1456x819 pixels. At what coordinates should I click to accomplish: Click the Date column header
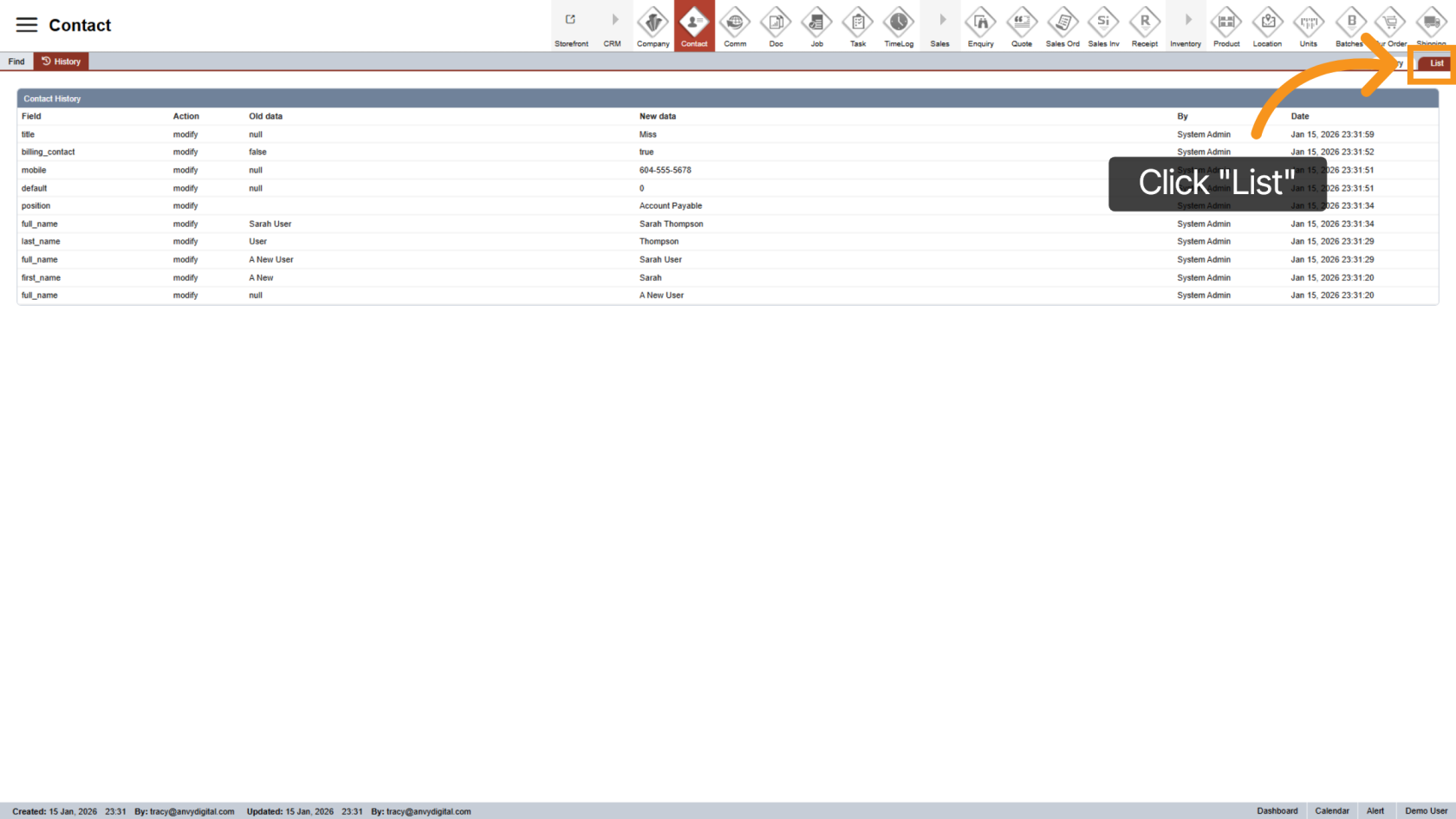pos(1300,116)
